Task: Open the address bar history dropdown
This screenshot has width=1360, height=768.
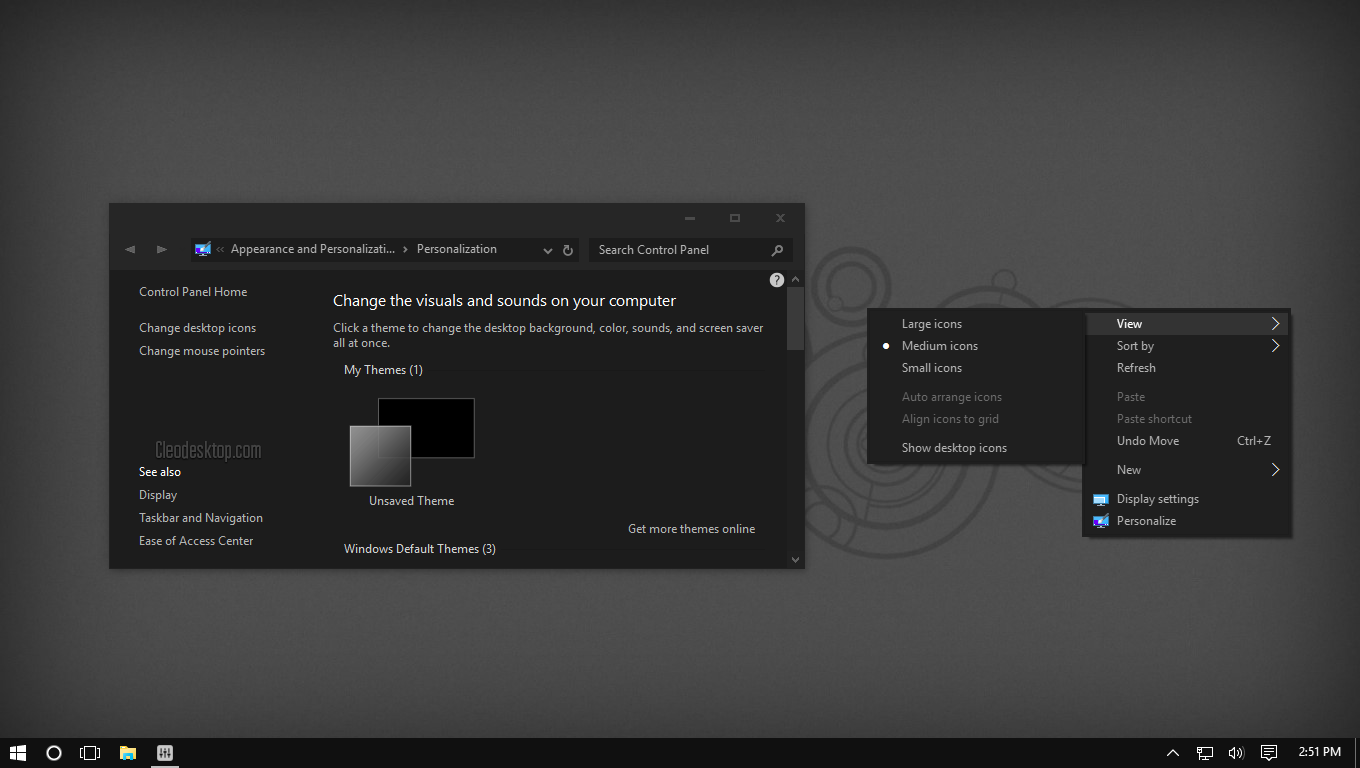Action: coord(547,250)
